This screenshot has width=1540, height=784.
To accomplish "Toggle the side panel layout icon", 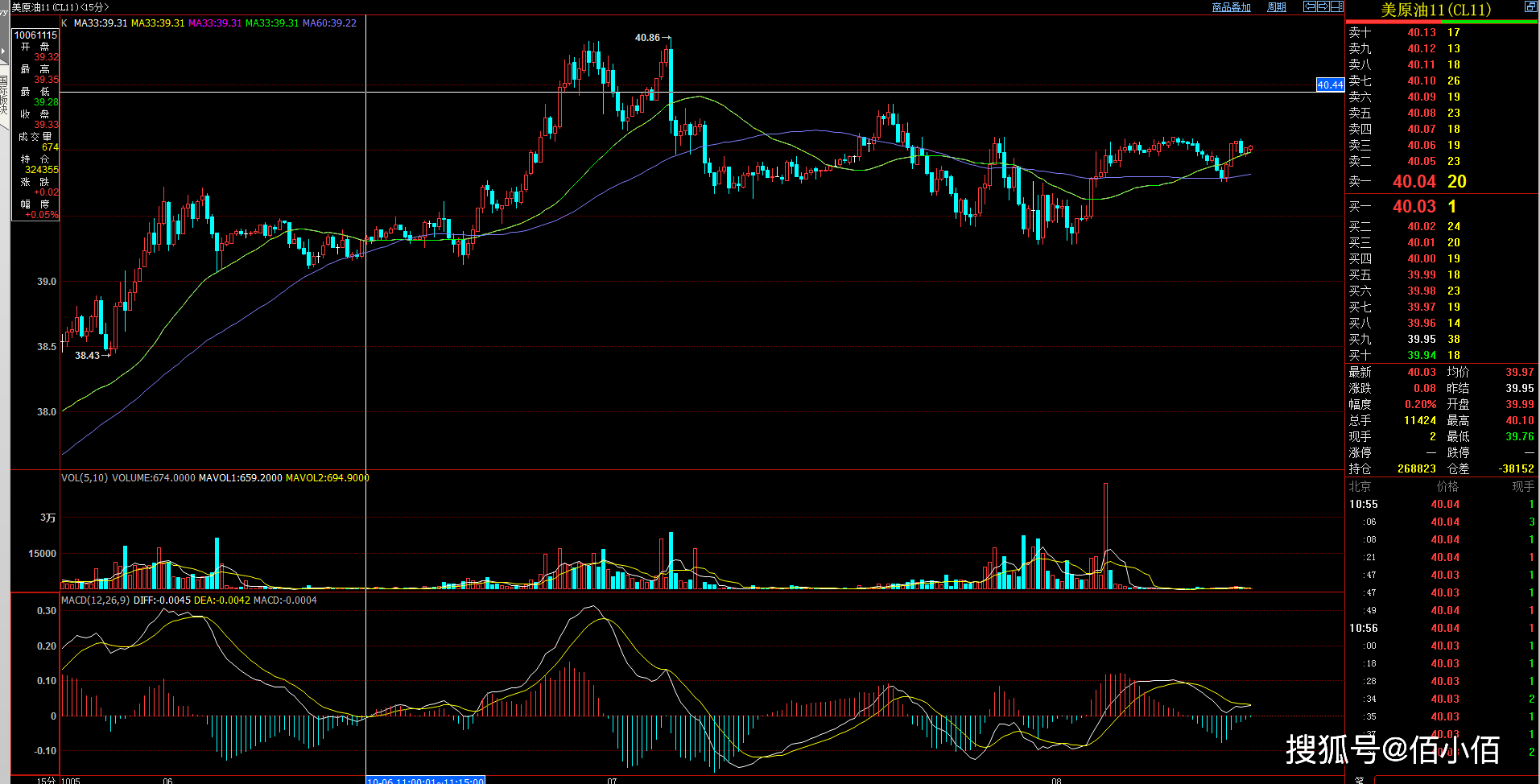I will (1337, 6).
